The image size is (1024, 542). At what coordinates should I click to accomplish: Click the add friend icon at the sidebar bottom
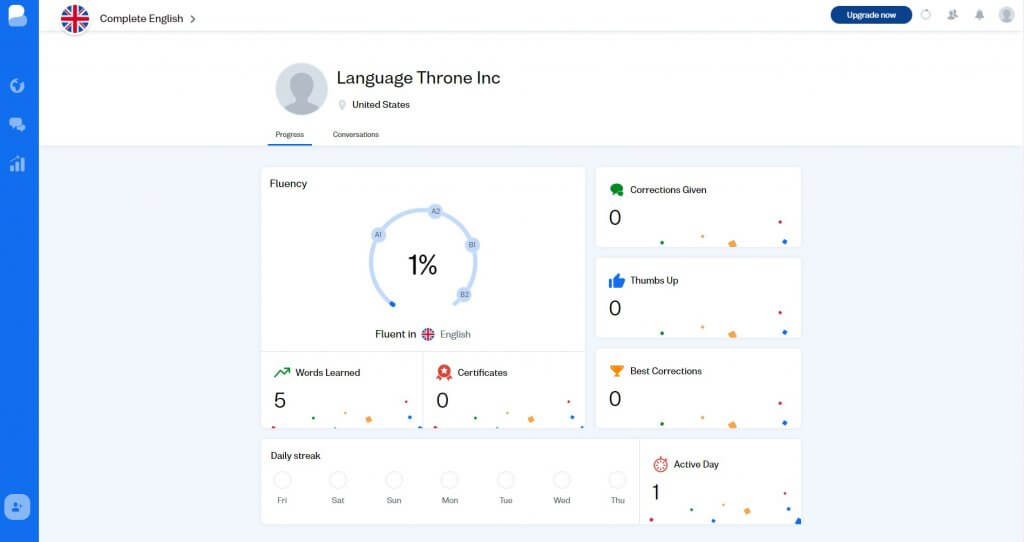(x=17, y=507)
